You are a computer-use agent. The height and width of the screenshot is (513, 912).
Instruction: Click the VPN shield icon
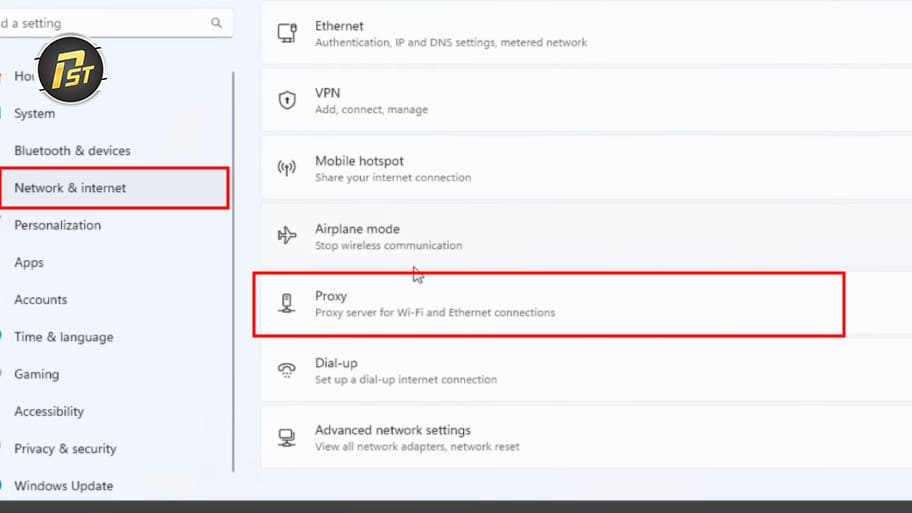click(x=287, y=100)
